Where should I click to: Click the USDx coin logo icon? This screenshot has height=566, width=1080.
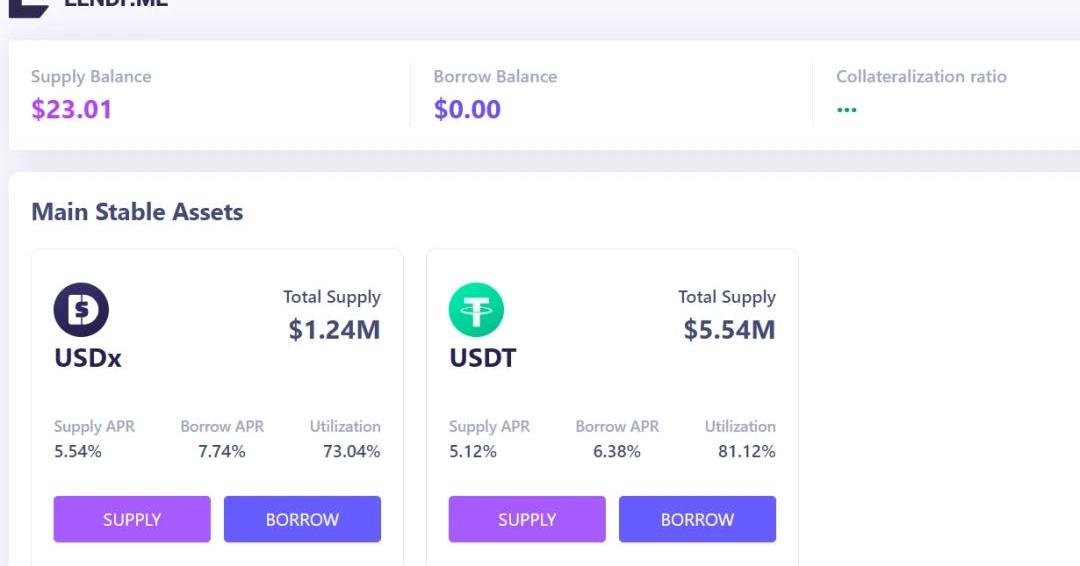pyautogui.click(x=81, y=310)
